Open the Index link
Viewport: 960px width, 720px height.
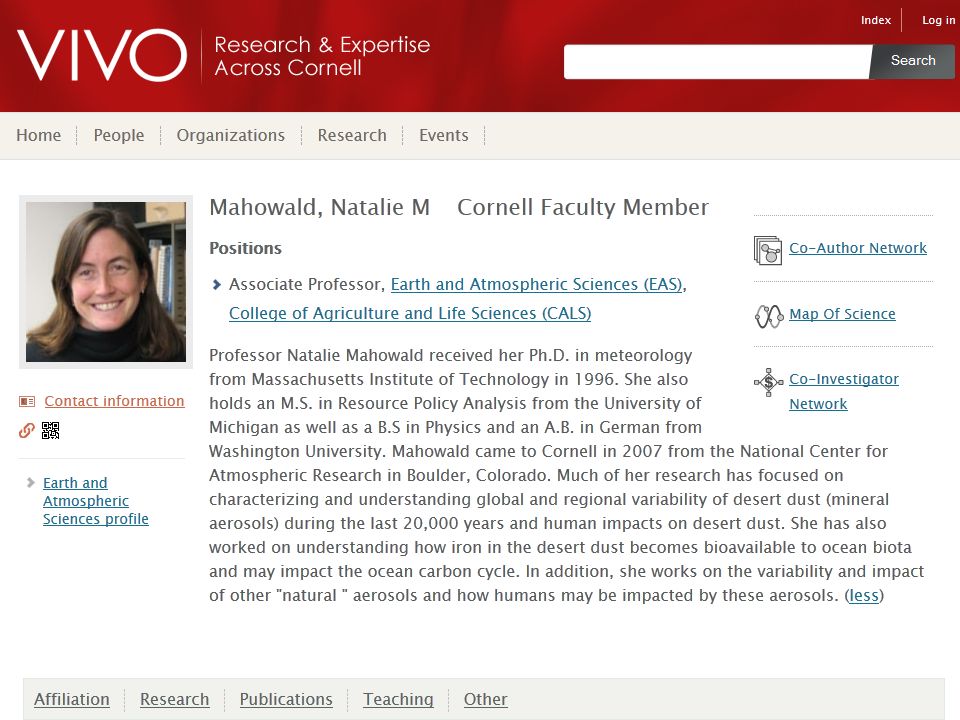tap(876, 20)
